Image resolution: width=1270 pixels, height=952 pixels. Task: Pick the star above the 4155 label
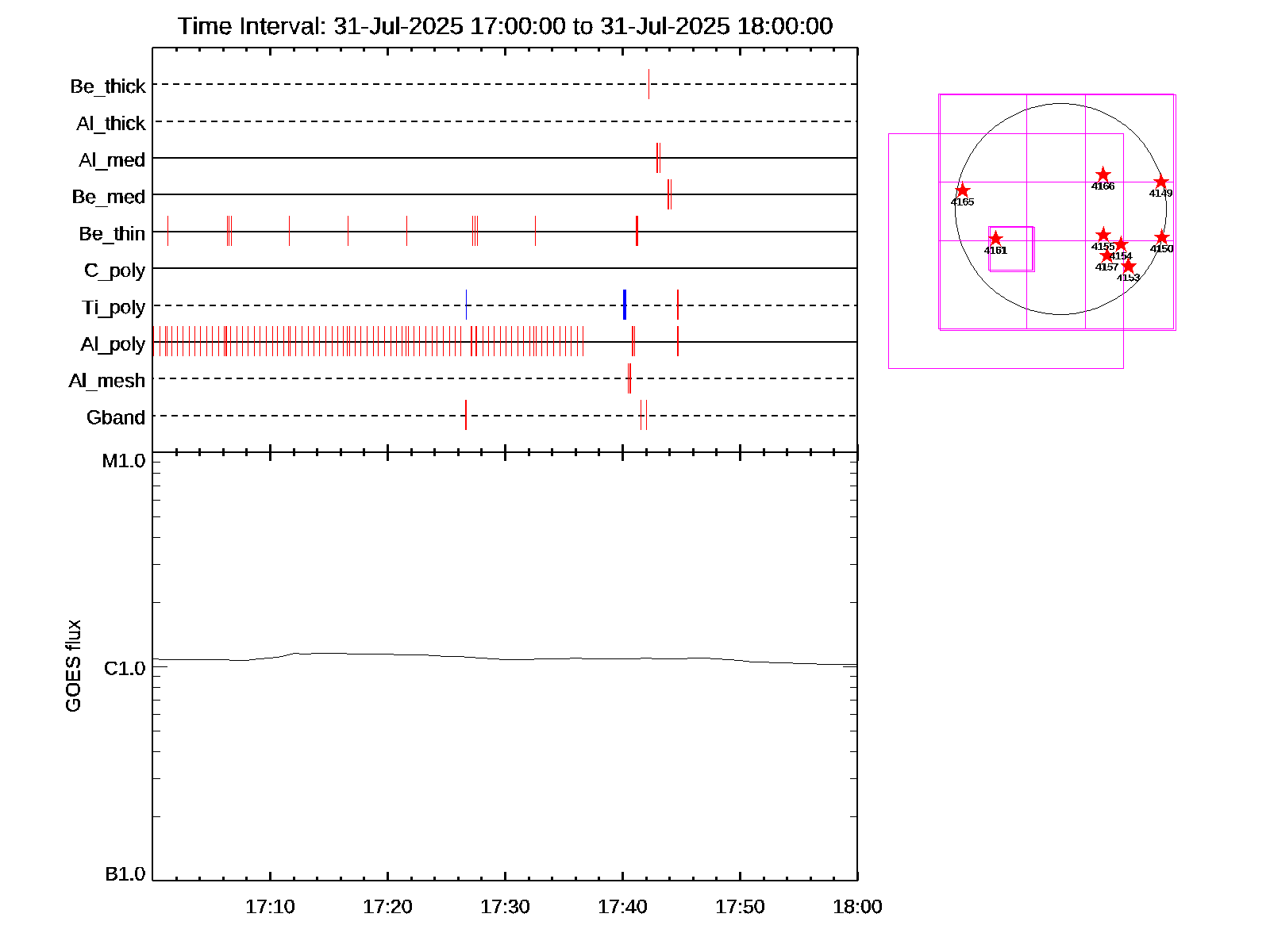tap(1103, 235)
